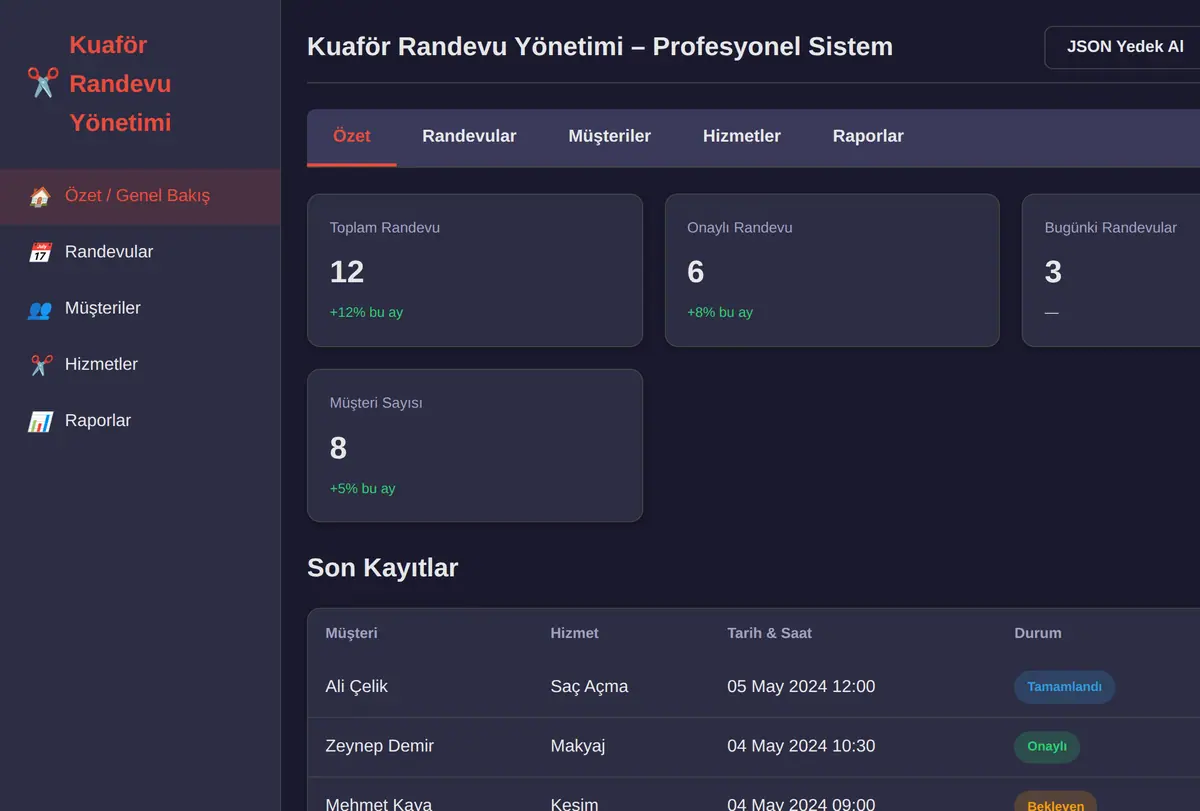Screen dimensions: 1200x811
Task: Go to Müşteriler in the sidebar
Action: click(x=140, y=308)
